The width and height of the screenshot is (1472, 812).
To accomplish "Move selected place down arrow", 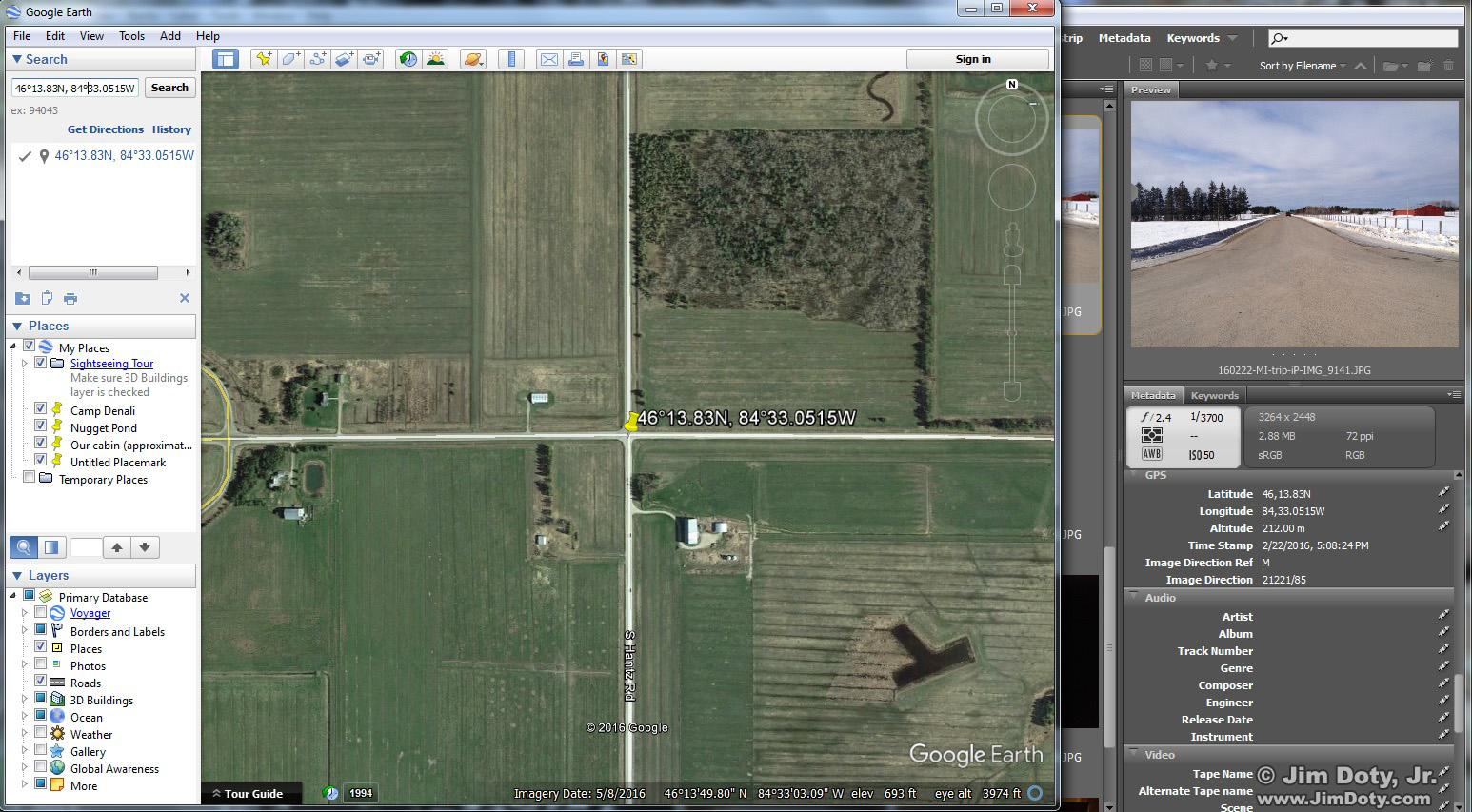I will point(145,547).
